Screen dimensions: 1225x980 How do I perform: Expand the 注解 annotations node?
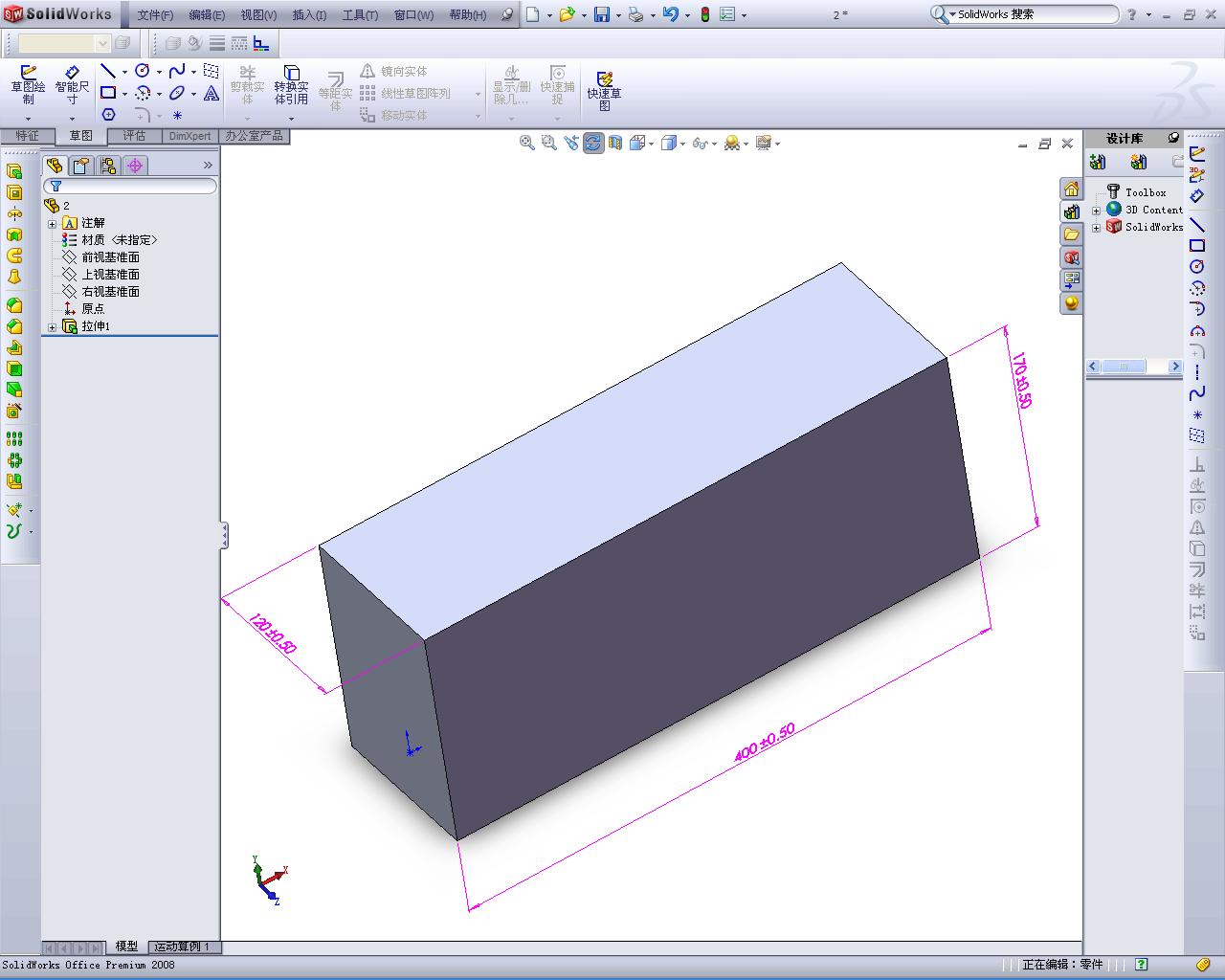(53, 223)
